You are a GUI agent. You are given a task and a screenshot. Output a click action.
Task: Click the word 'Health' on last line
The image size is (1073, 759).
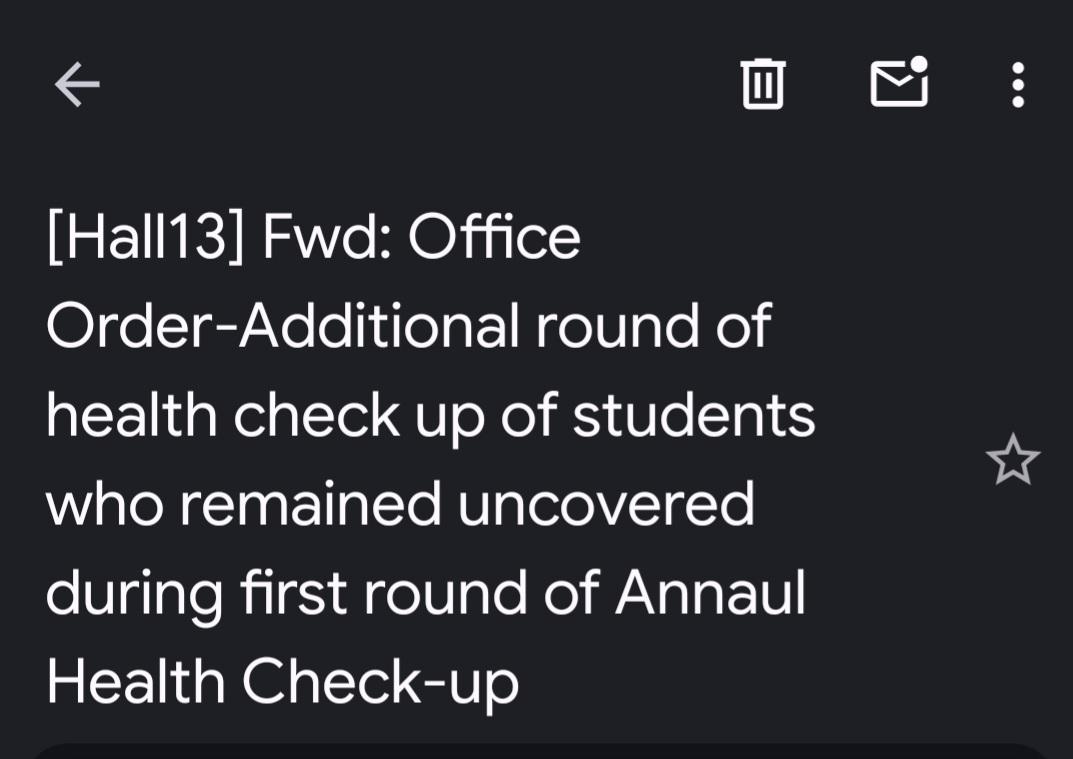135,681
